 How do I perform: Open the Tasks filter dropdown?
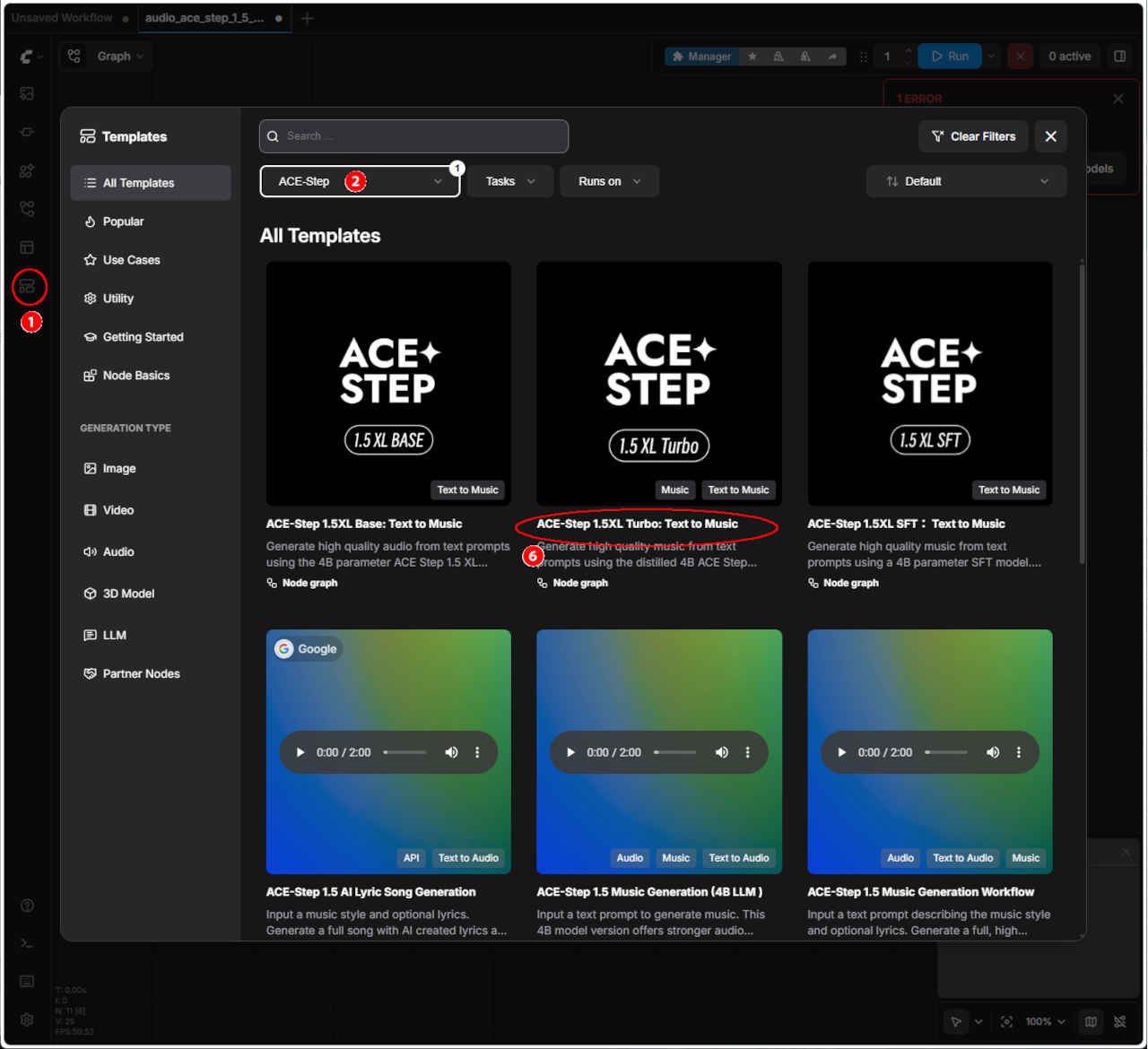[x=510, y=181]
